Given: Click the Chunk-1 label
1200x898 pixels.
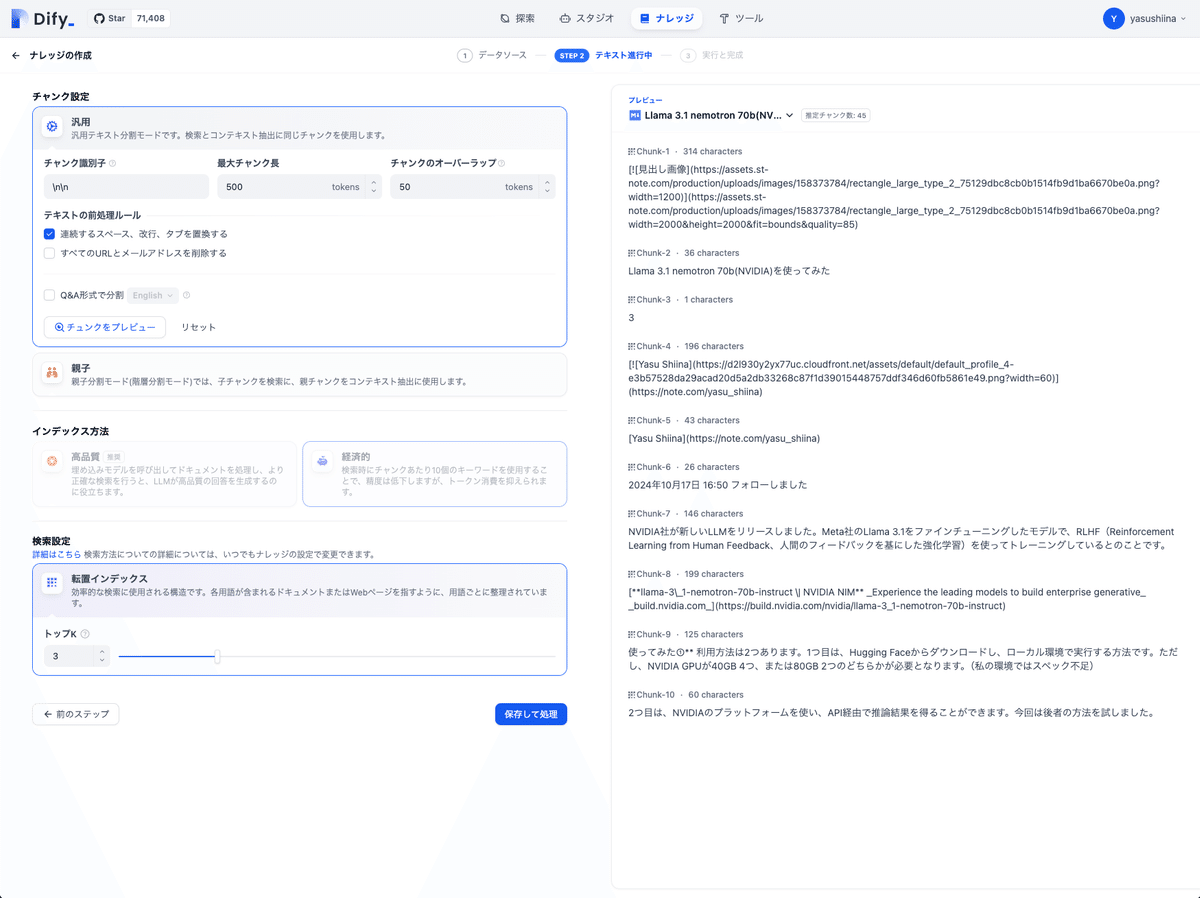Looking at the screenshot, I should tap(653, 151).
